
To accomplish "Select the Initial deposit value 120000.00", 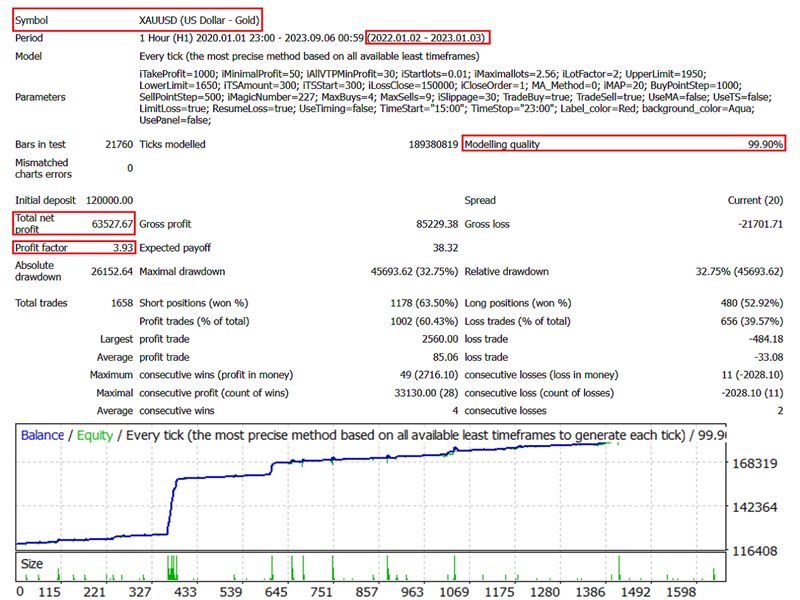I will pos(109,200).
